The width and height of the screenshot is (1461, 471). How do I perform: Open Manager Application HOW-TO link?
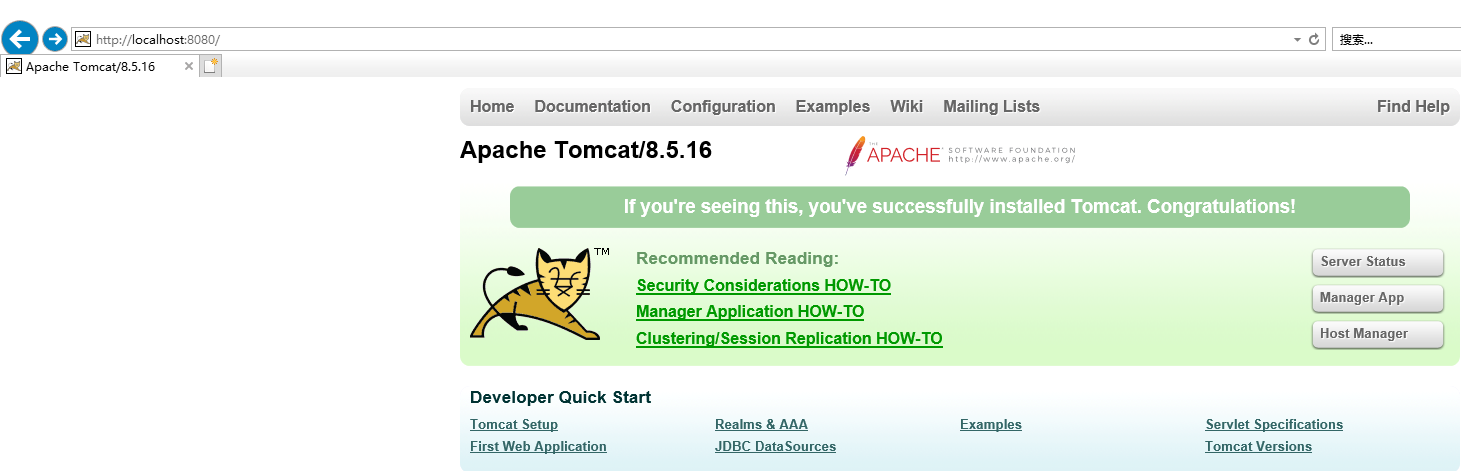[x=750, y=312]
